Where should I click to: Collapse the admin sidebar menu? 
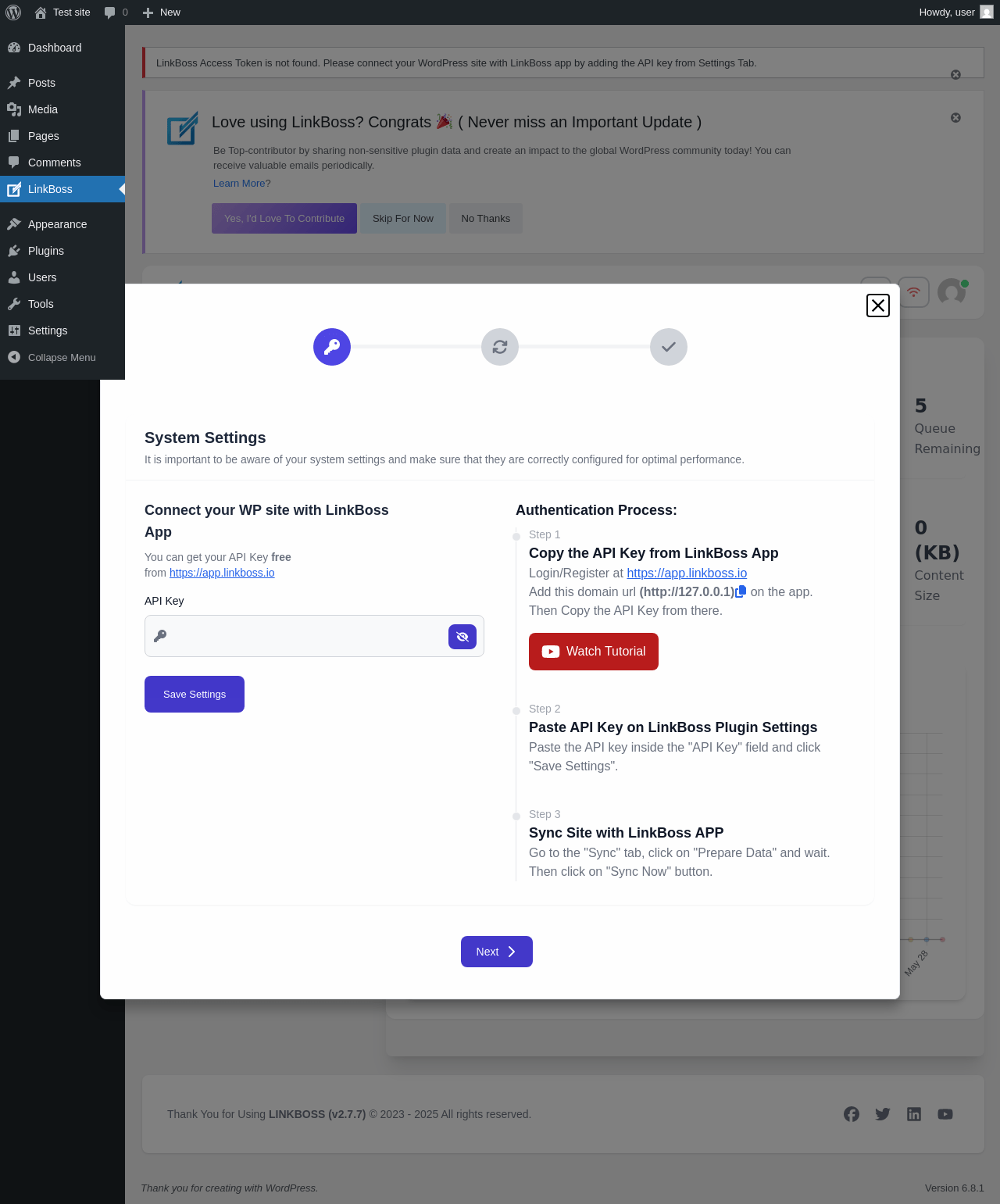click(62, 357)
